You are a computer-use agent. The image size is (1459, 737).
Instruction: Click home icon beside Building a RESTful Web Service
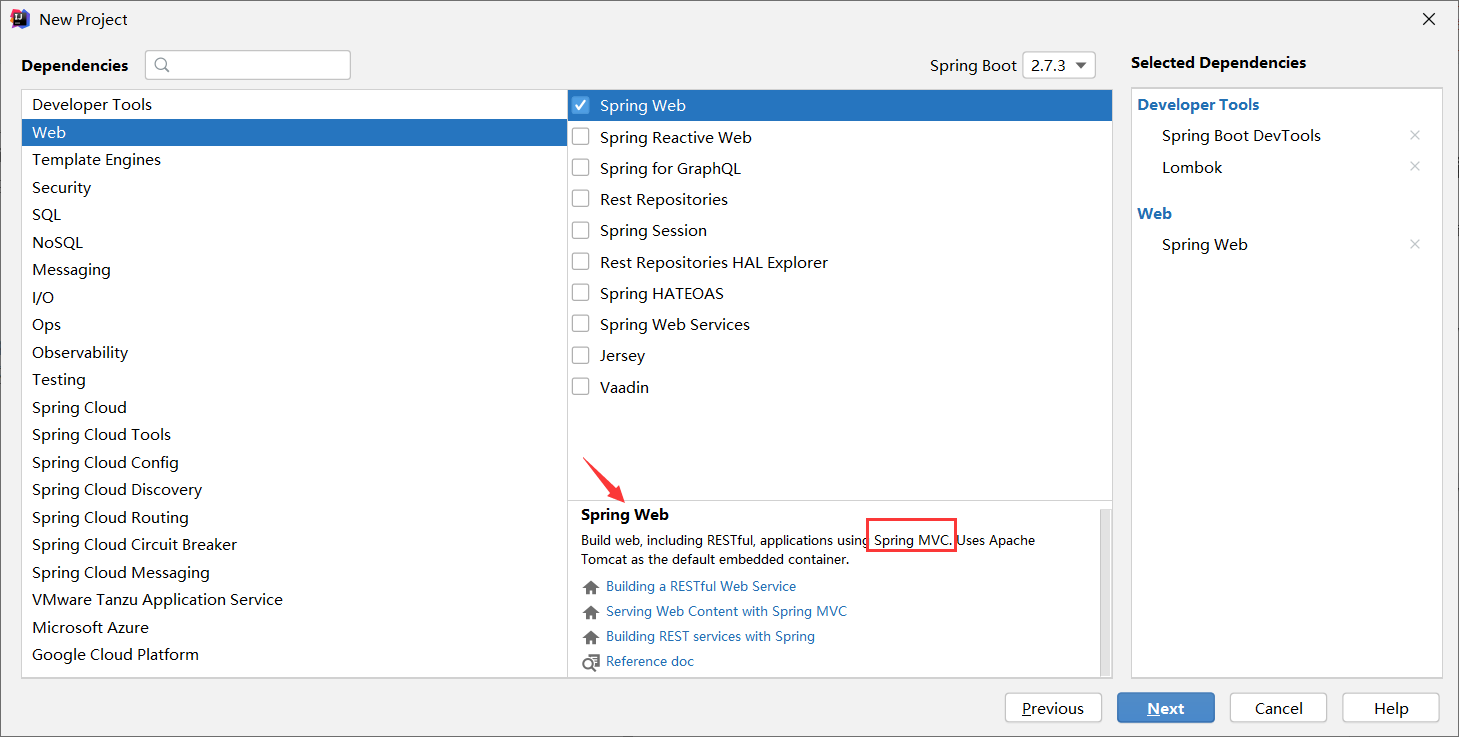(591, 587)
